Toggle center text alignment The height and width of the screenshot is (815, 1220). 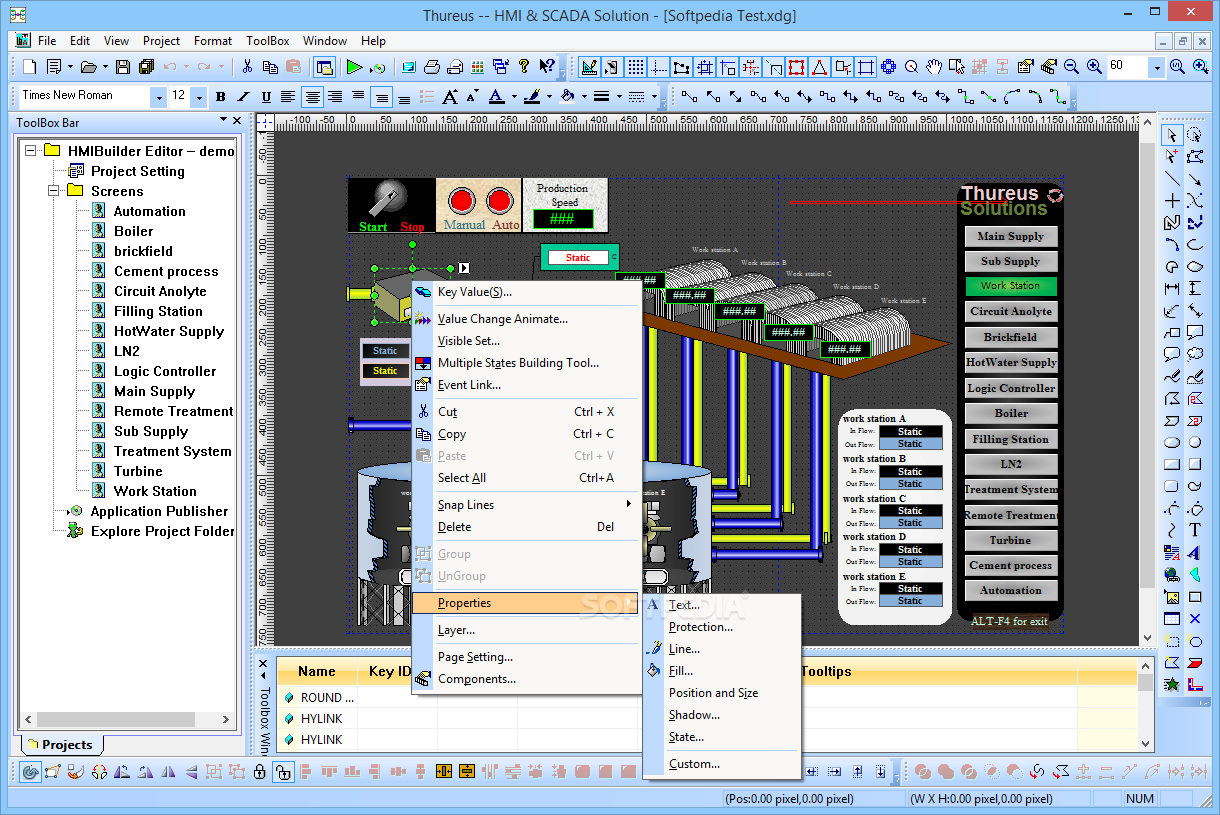click(312, 97)
